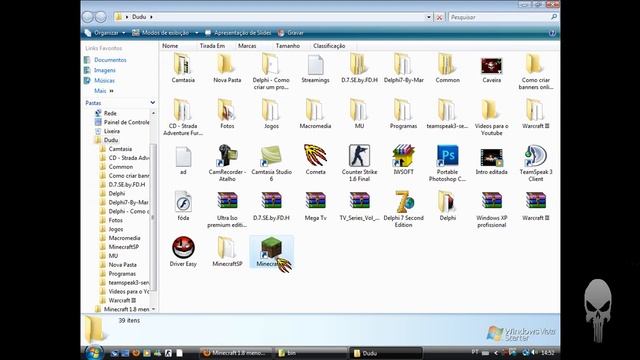The height and width of the screenshot is (360, 640).
Task: Open the help question mark icon
Action: tap(552, 33)
